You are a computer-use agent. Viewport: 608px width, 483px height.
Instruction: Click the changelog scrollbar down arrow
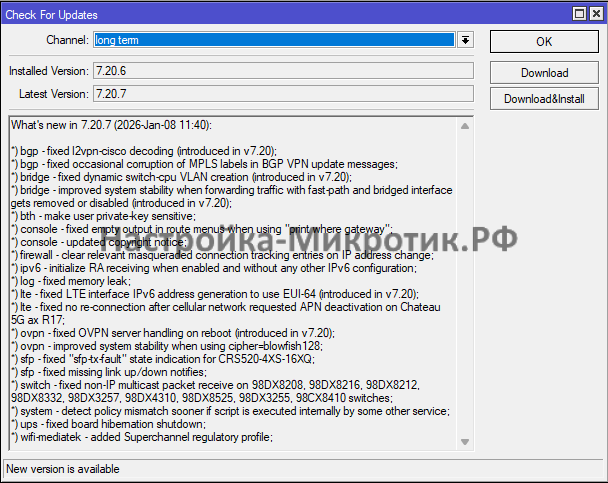point(465,442)
